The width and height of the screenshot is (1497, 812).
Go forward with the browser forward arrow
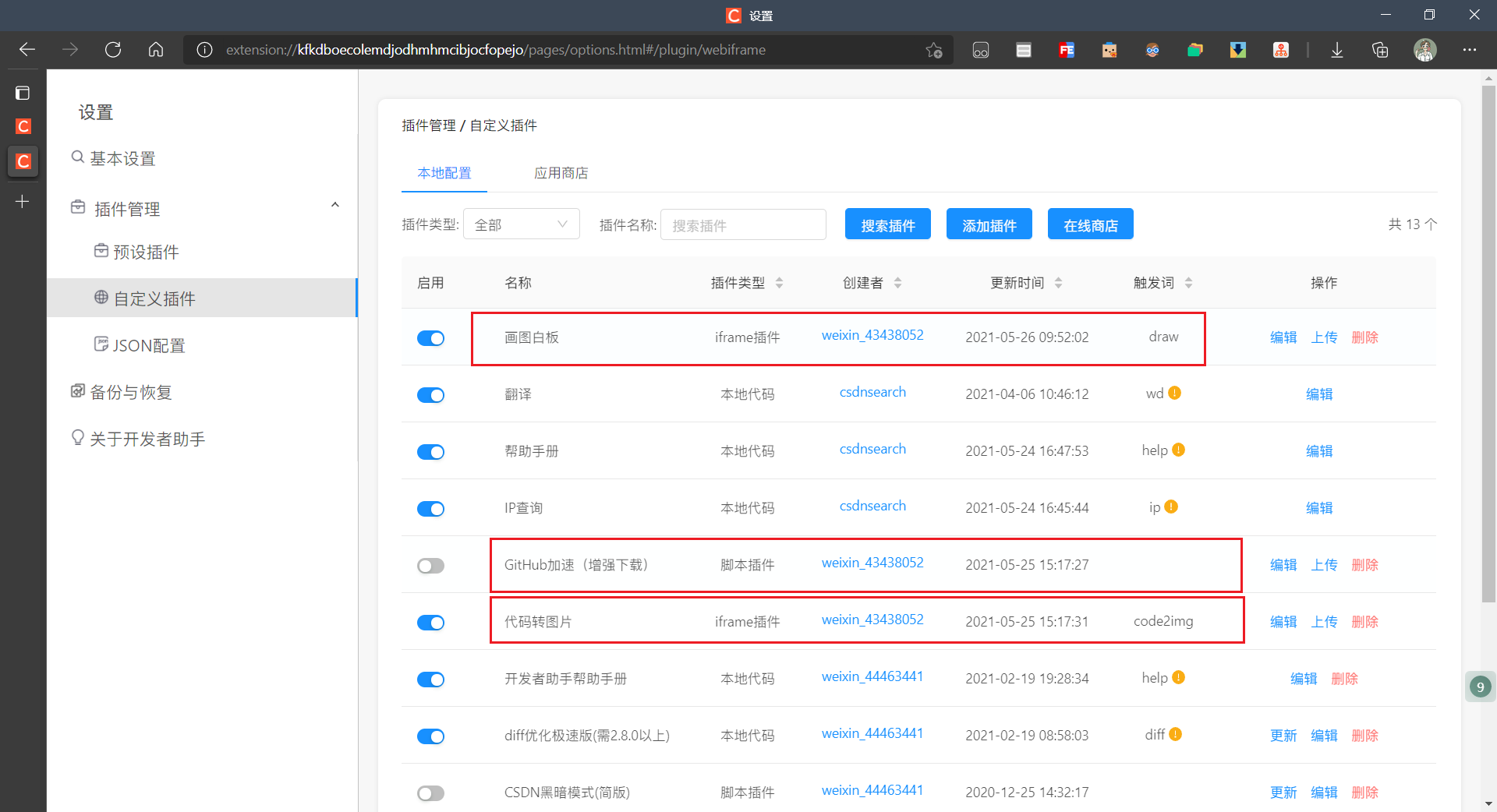pyautogui.click(x=70, y=50)
